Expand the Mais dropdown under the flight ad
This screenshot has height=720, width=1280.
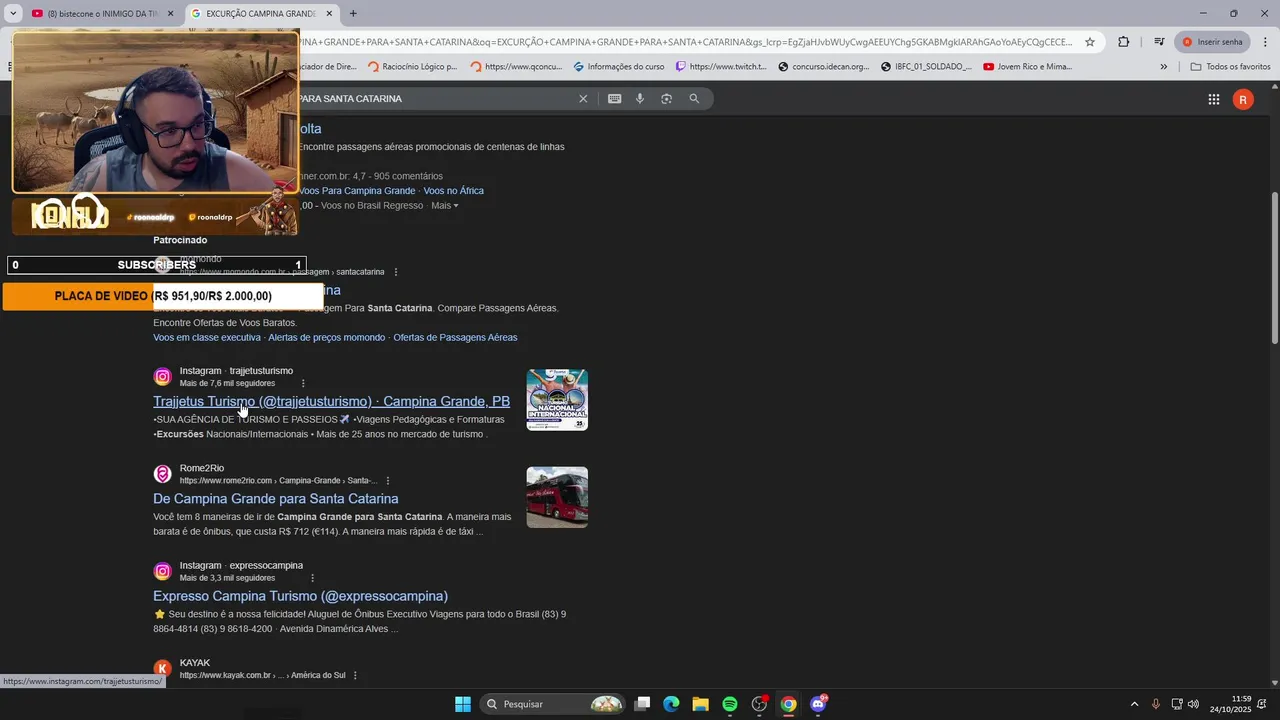point(445,206)
